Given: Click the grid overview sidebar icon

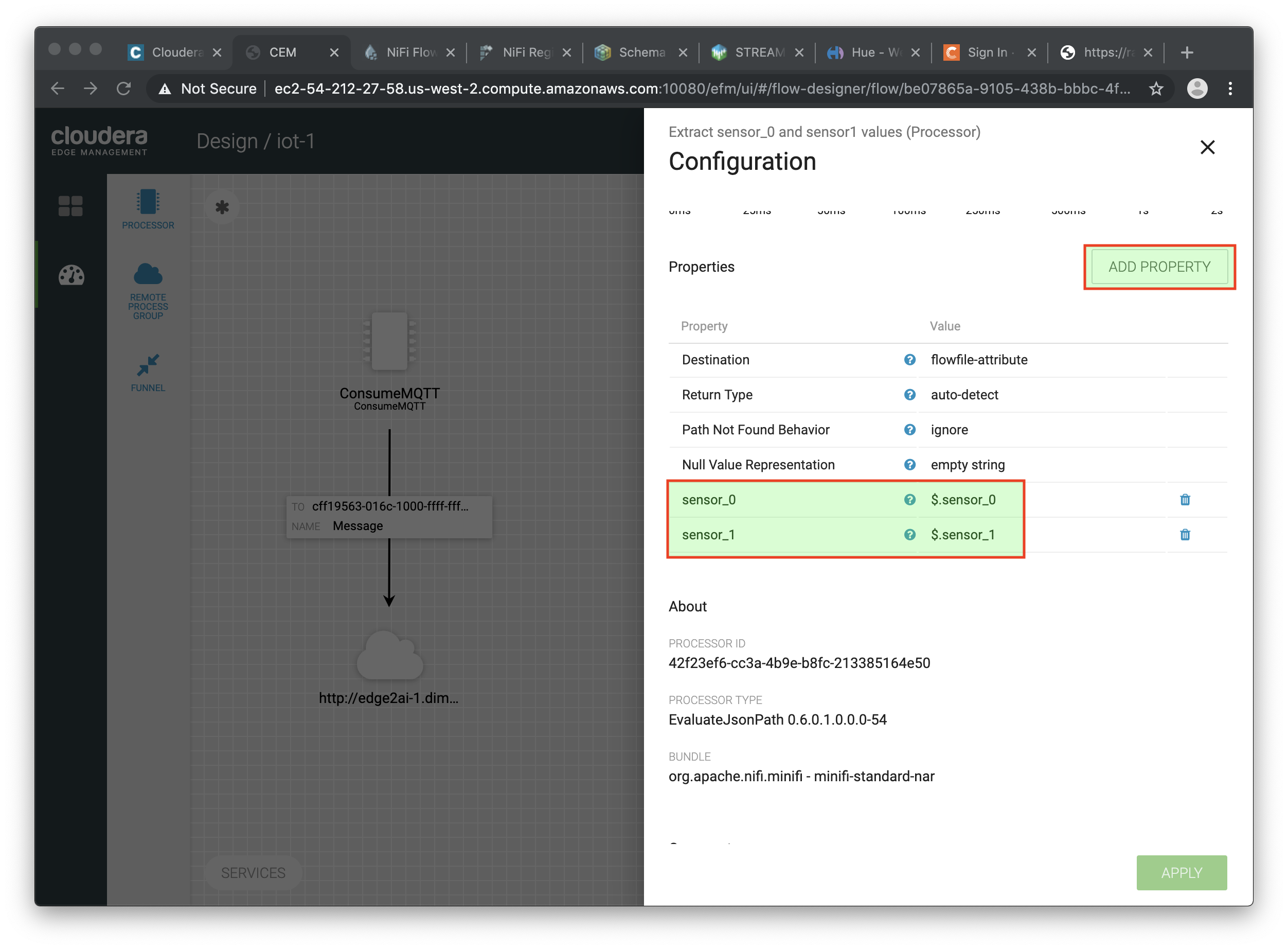Looking at the screenshot, I should 70,206.
